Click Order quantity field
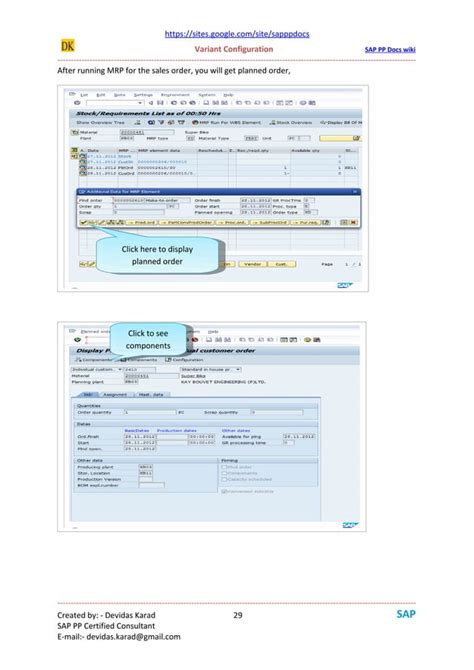Viewport: 474px width, 670px height. click(150, 412)
